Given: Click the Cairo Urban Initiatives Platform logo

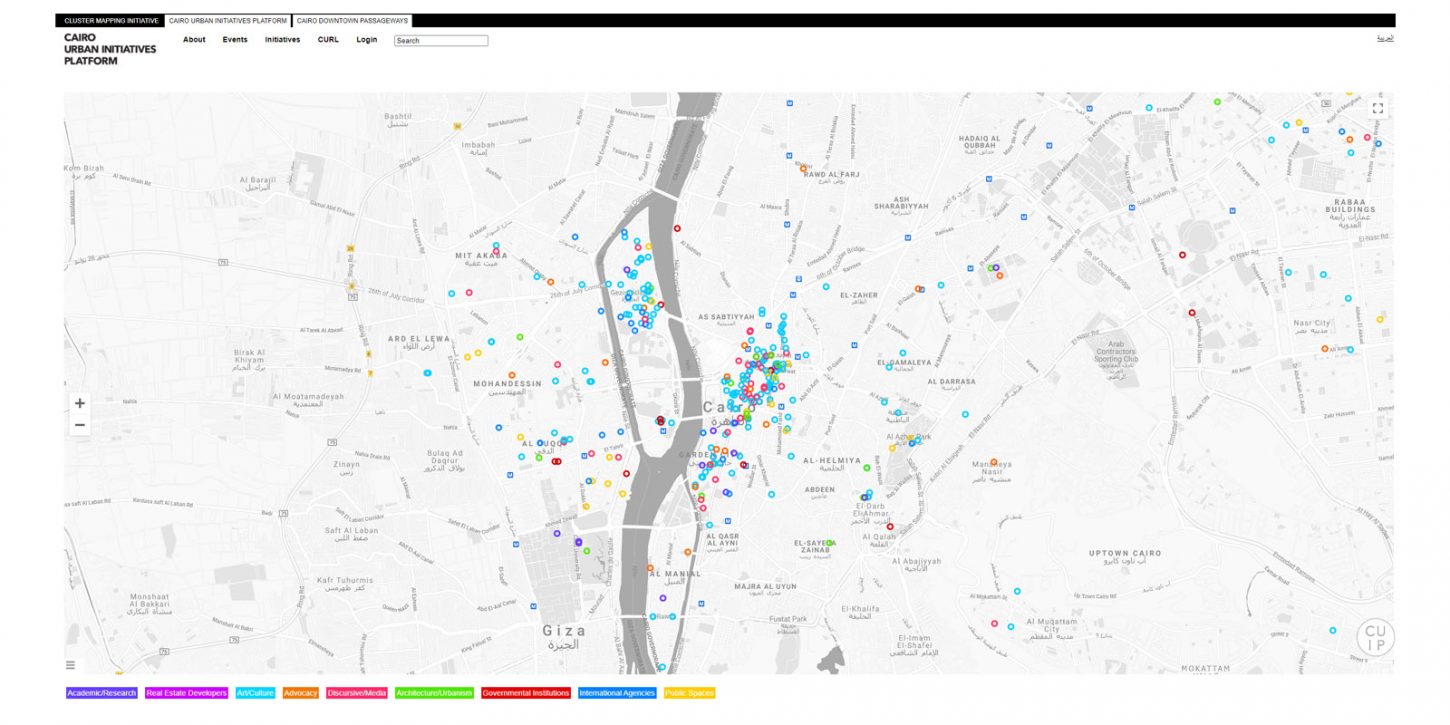Looking at the screenshot, I should point(110,49).
